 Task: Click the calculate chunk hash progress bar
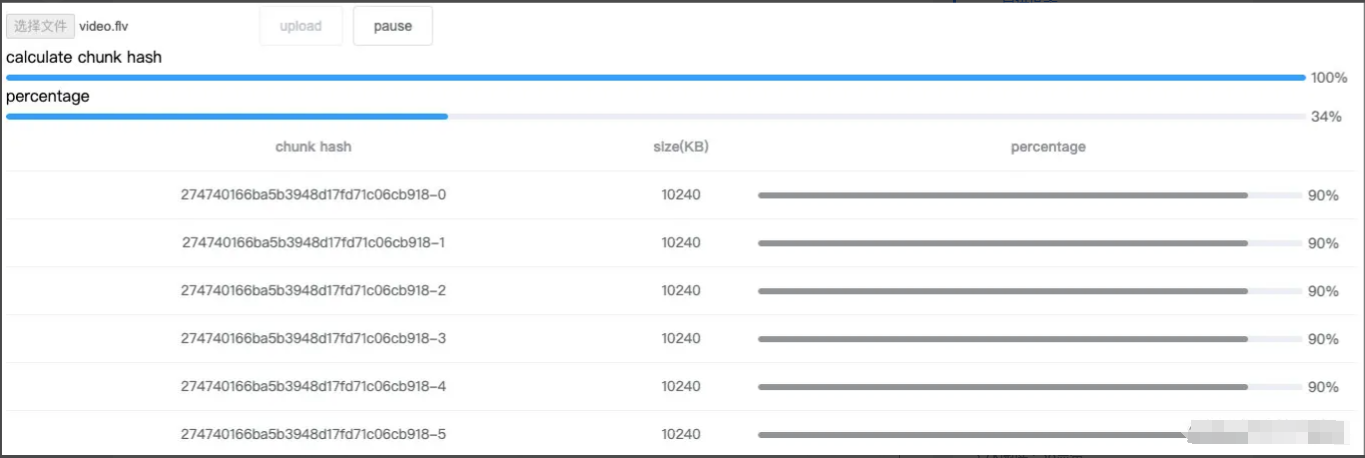[x=655, y=77]
